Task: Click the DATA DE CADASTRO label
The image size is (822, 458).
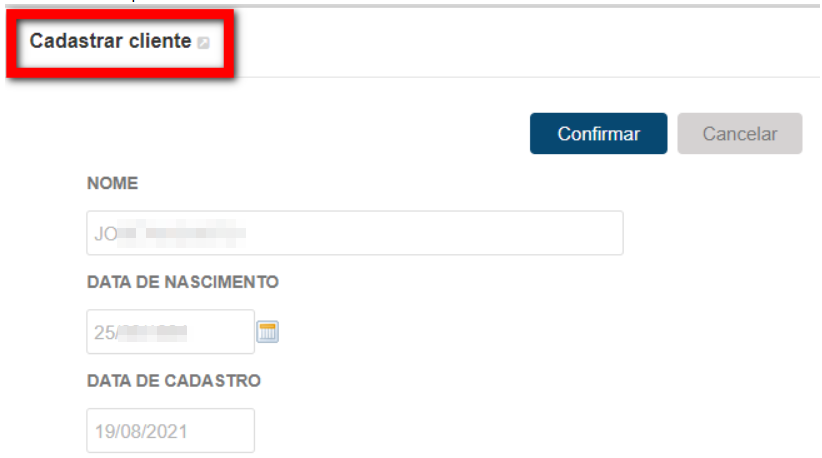Action: 174,381
